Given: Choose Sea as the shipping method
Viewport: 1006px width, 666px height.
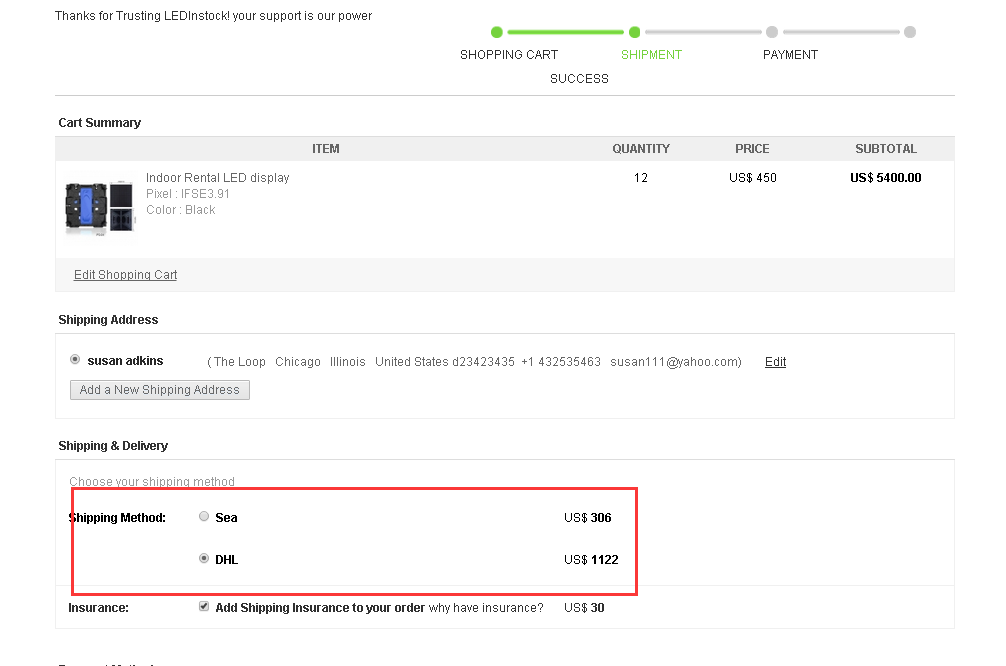Looking at the screenshot, I should point(204,517).
